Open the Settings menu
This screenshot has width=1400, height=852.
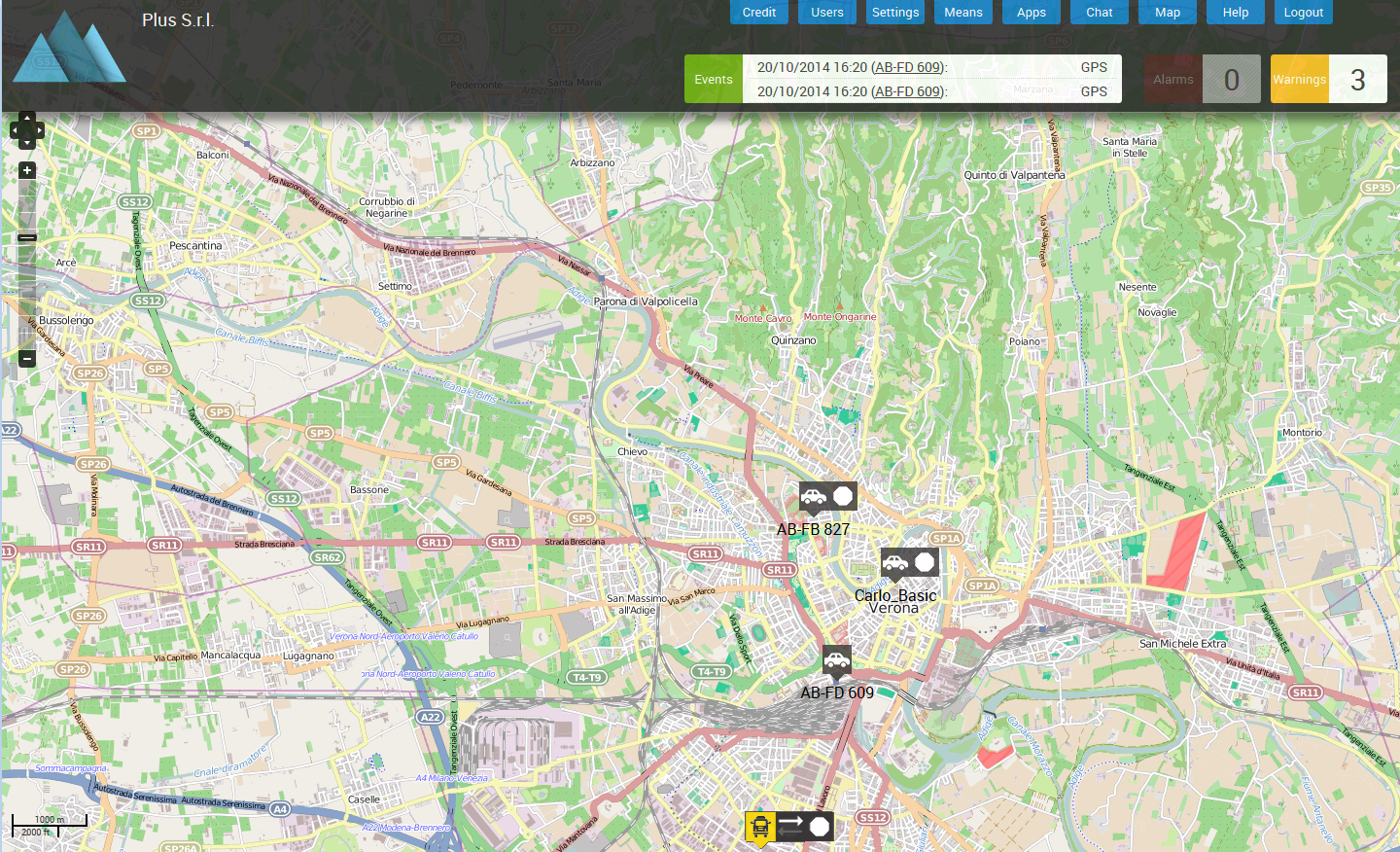[895, 12]
